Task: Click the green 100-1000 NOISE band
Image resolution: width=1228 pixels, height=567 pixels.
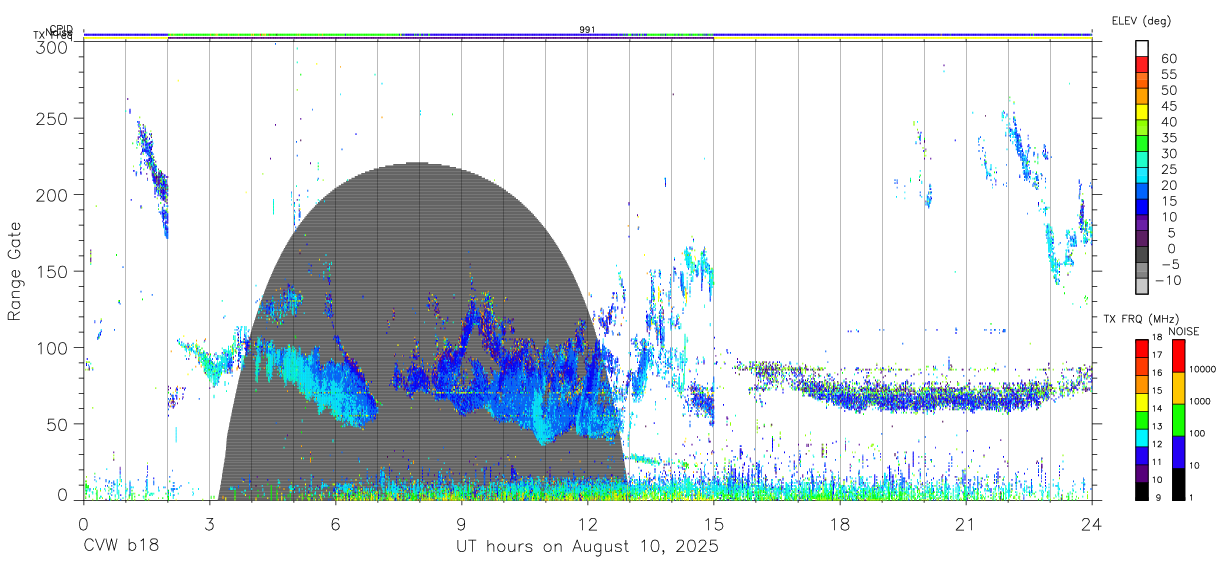Action: point(1177,419)
